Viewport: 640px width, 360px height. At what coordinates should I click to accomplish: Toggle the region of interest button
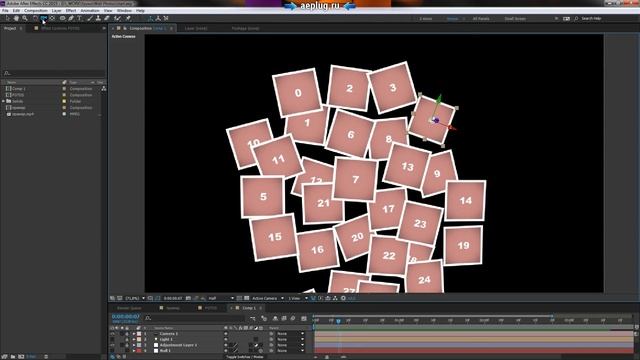(x=240, y=298)
